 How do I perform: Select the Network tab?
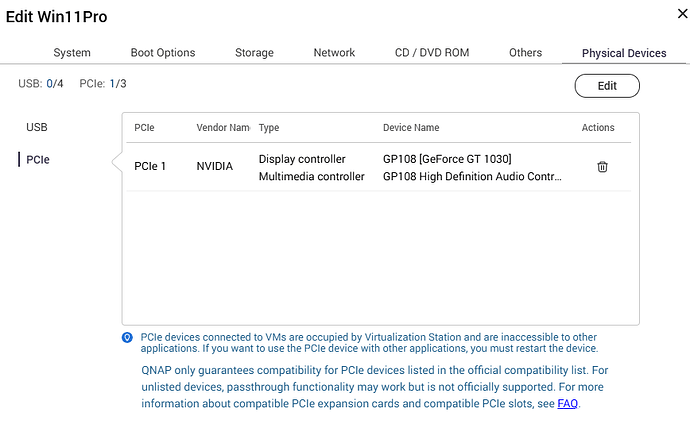tap(334, 52)
